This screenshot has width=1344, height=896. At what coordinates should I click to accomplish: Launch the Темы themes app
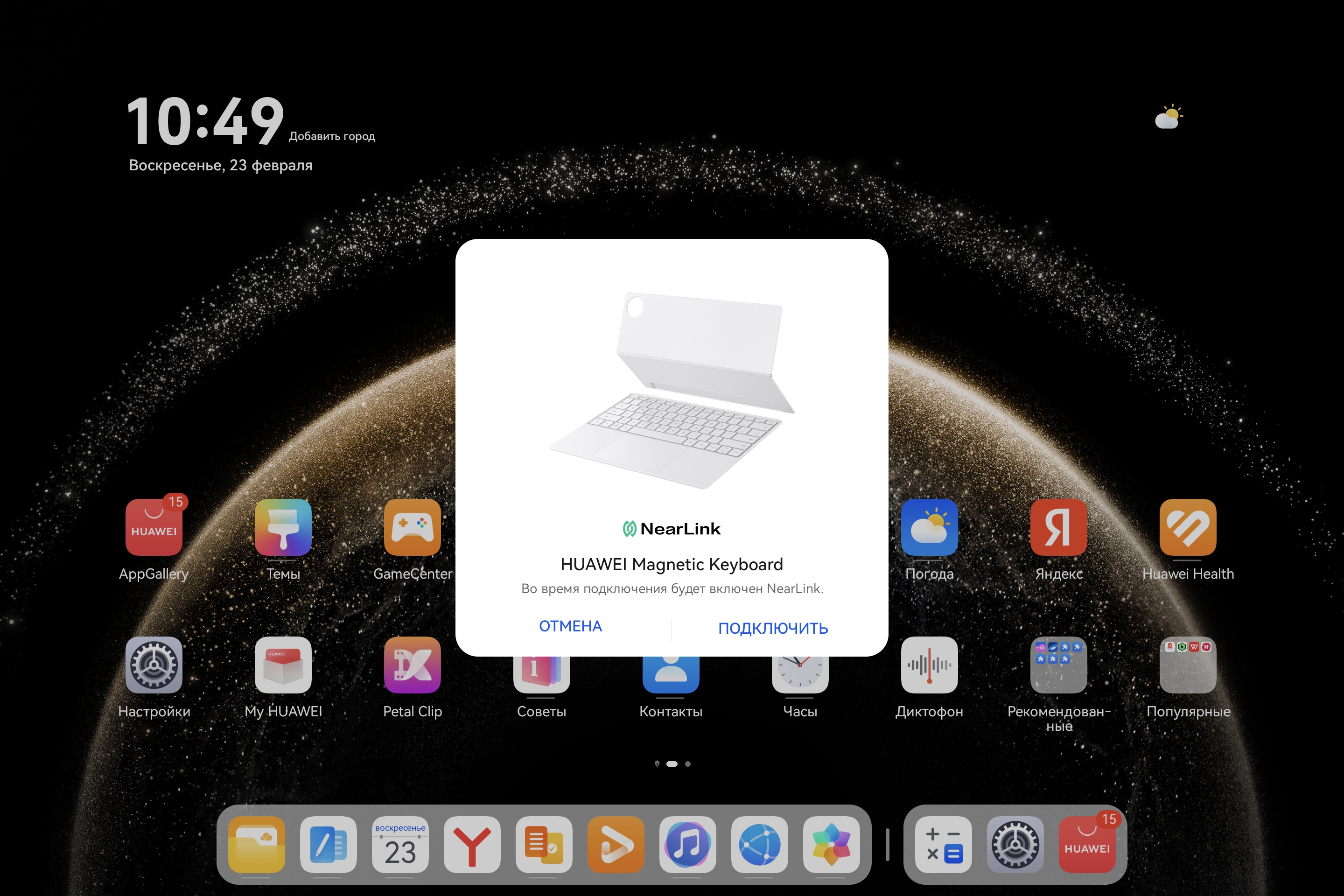tap(283, 527)
